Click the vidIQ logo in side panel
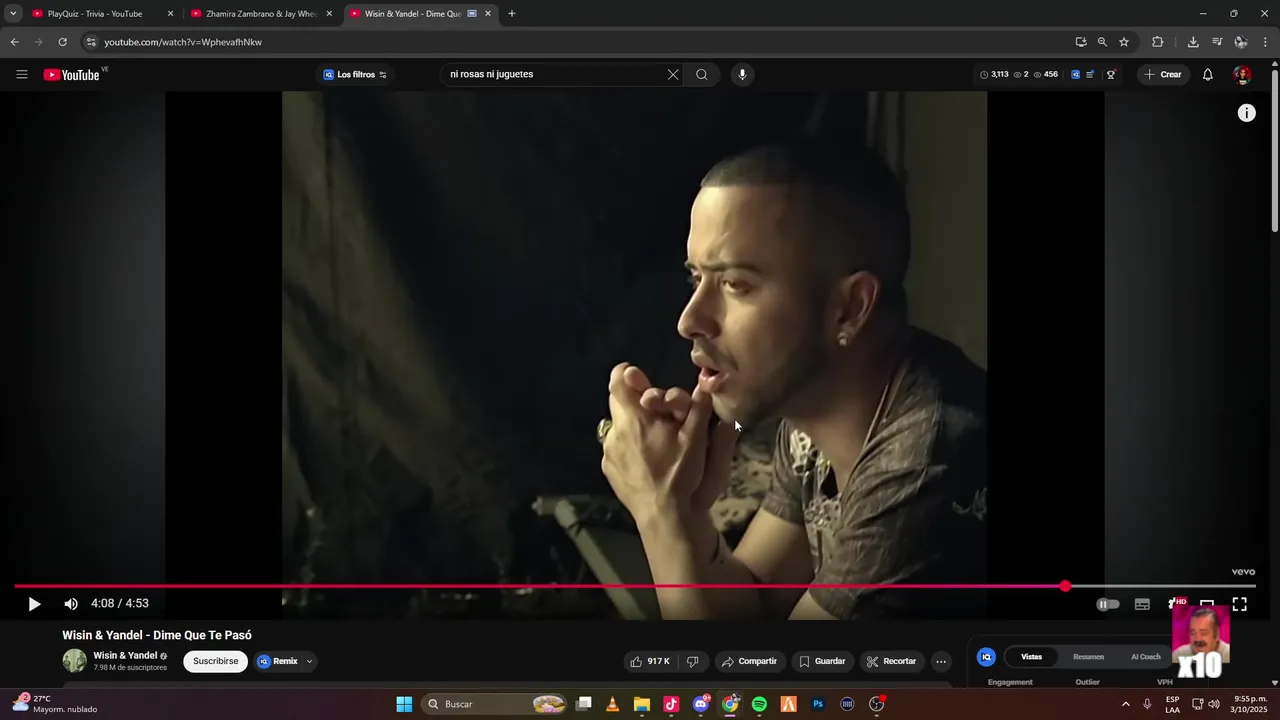Screen dimensions: 1280x720 (986, 657)
